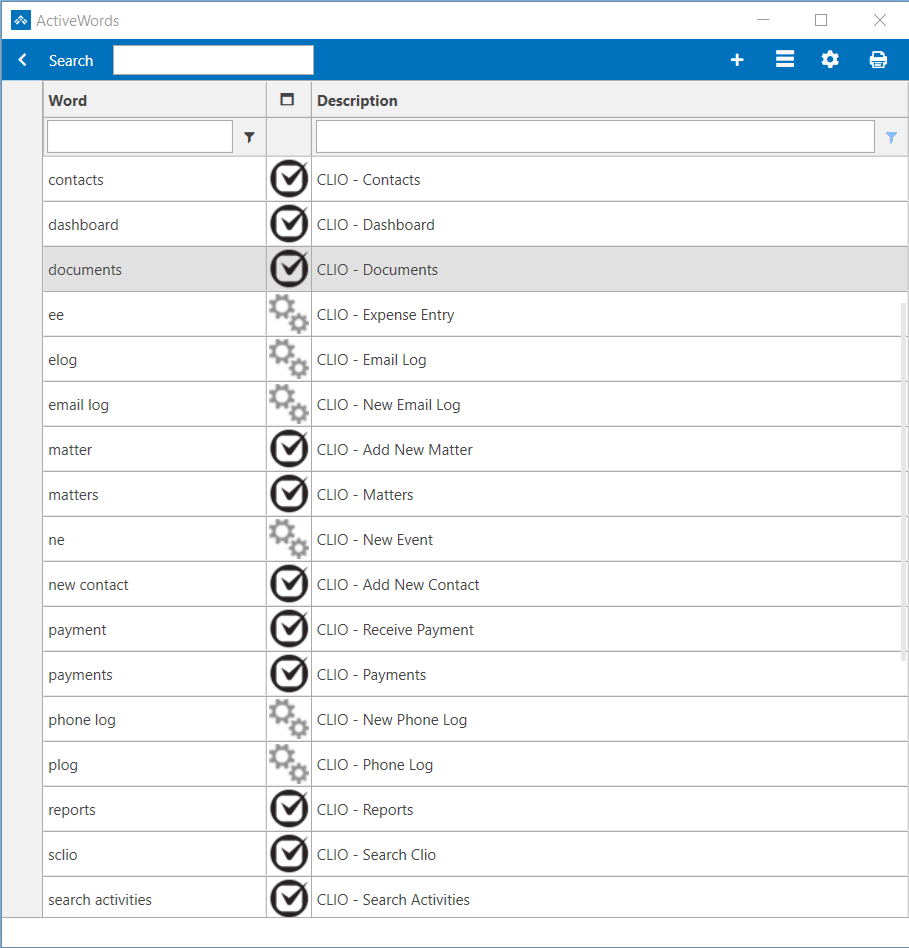The height and width of the screenshot is (948, 909).
Task: Print the word list with printer icon
Action: (x=878, y=59)
